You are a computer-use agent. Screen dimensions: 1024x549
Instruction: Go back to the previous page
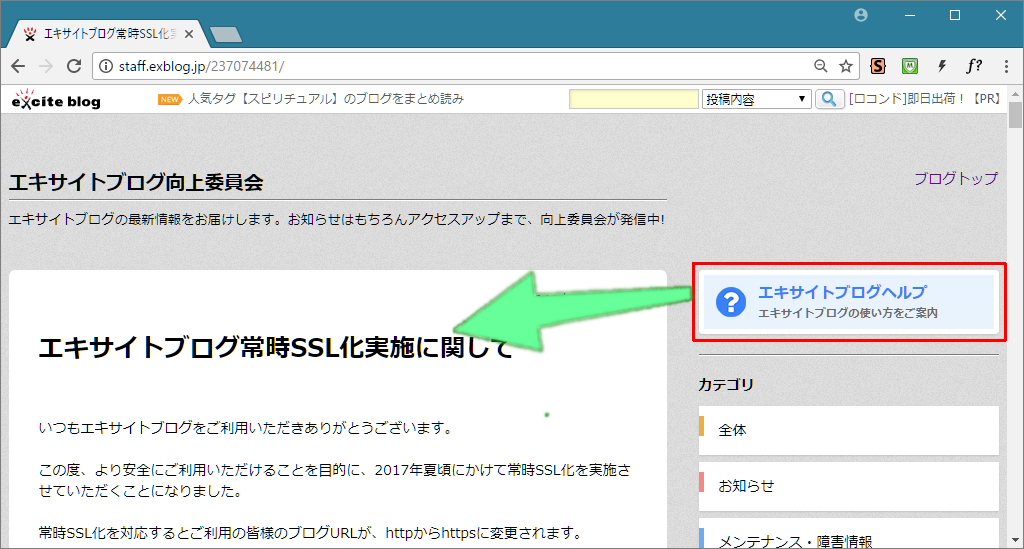pyautogui.click(x=18, y=66)
